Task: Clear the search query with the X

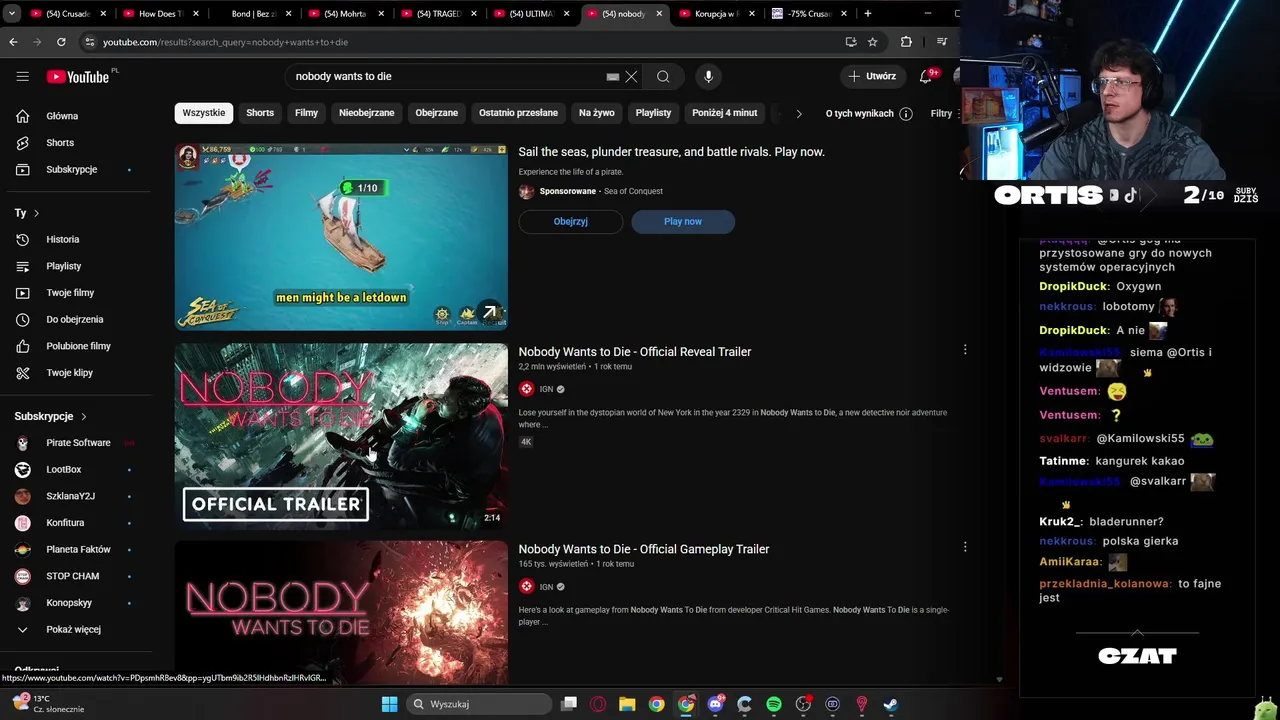Action: coord(631,76)
